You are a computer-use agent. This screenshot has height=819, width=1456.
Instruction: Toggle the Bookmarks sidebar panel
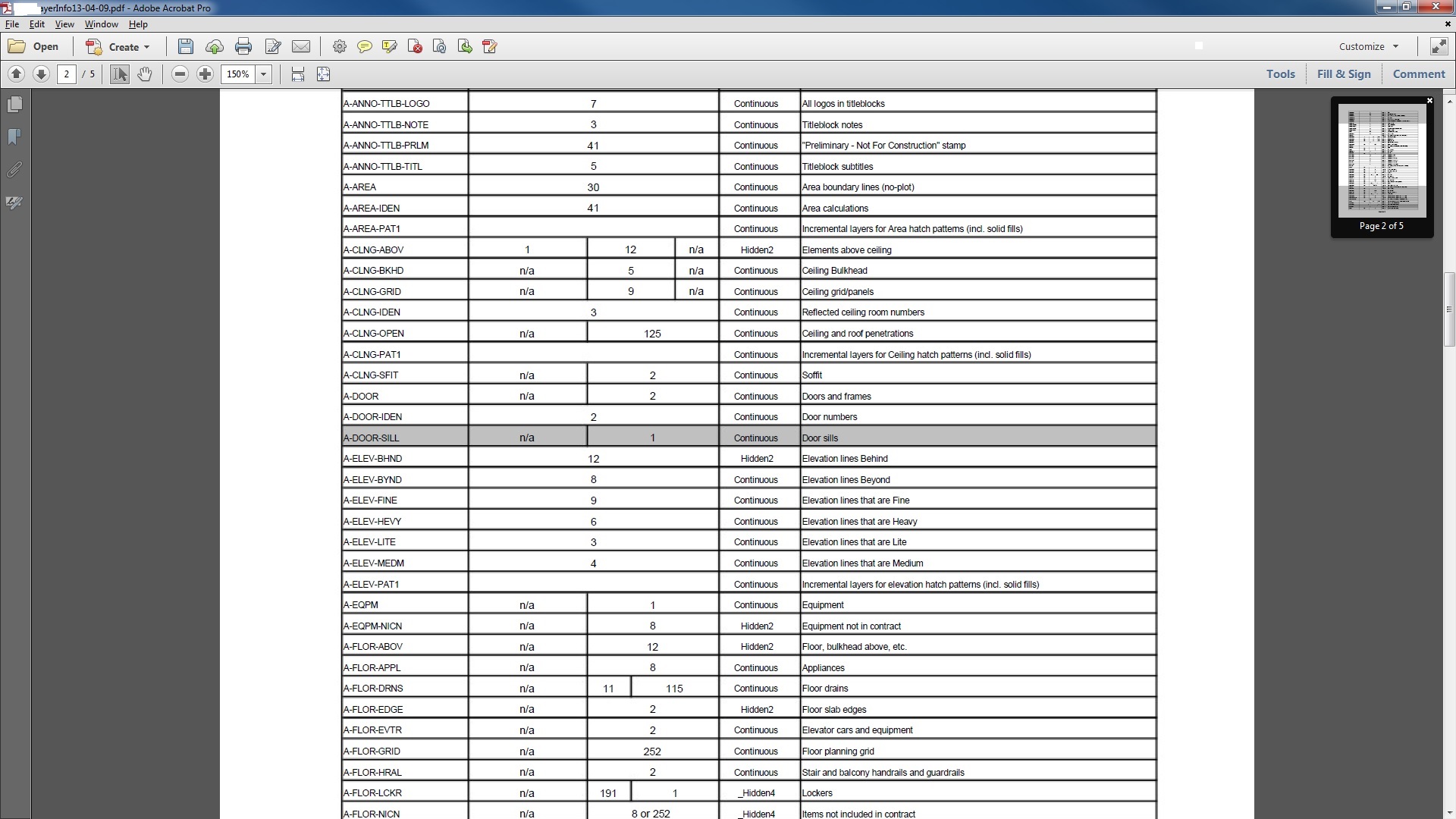click(x=14, y=137)
